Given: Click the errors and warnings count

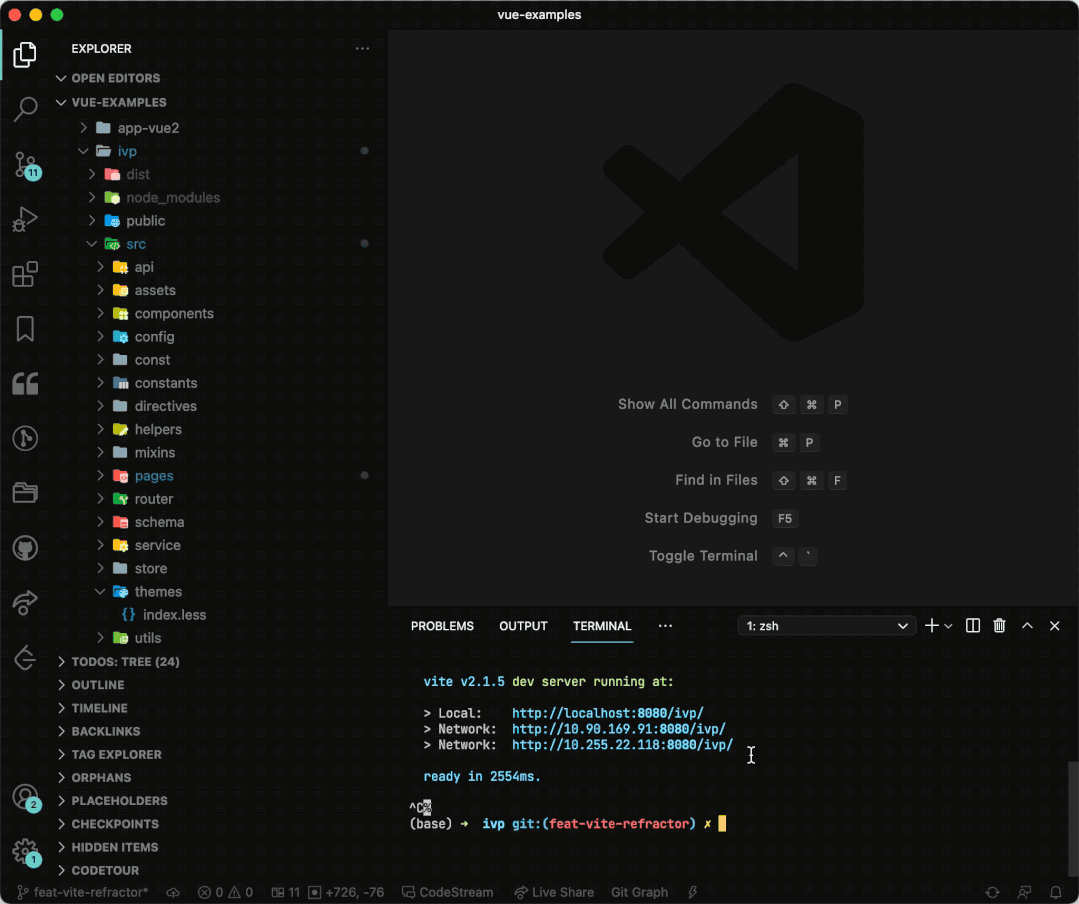Looking at the screenshot, I should click(225, 892).
